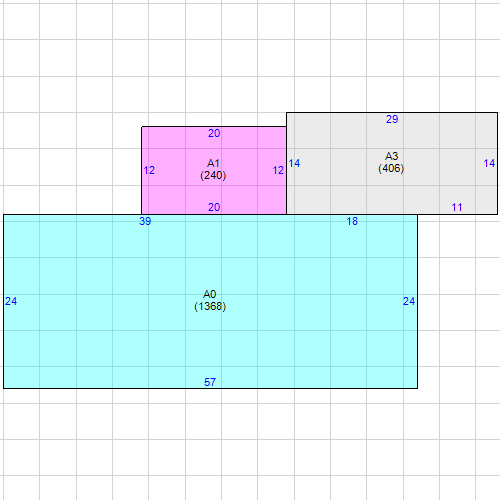This screenshot has width=500, height=500.
Task: Click the 24 dimension on A0 right side
Action: (x=409, y=301)
